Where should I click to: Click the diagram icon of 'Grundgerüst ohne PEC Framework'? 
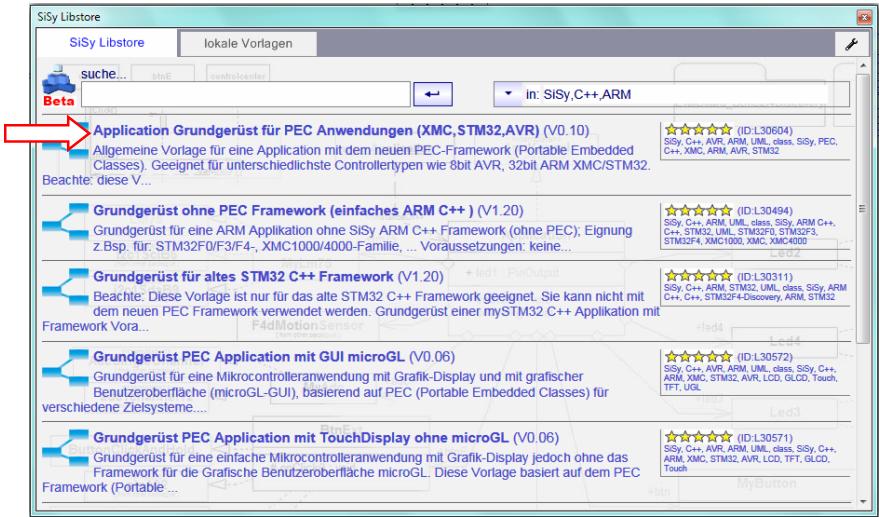(x=66, y=223)
